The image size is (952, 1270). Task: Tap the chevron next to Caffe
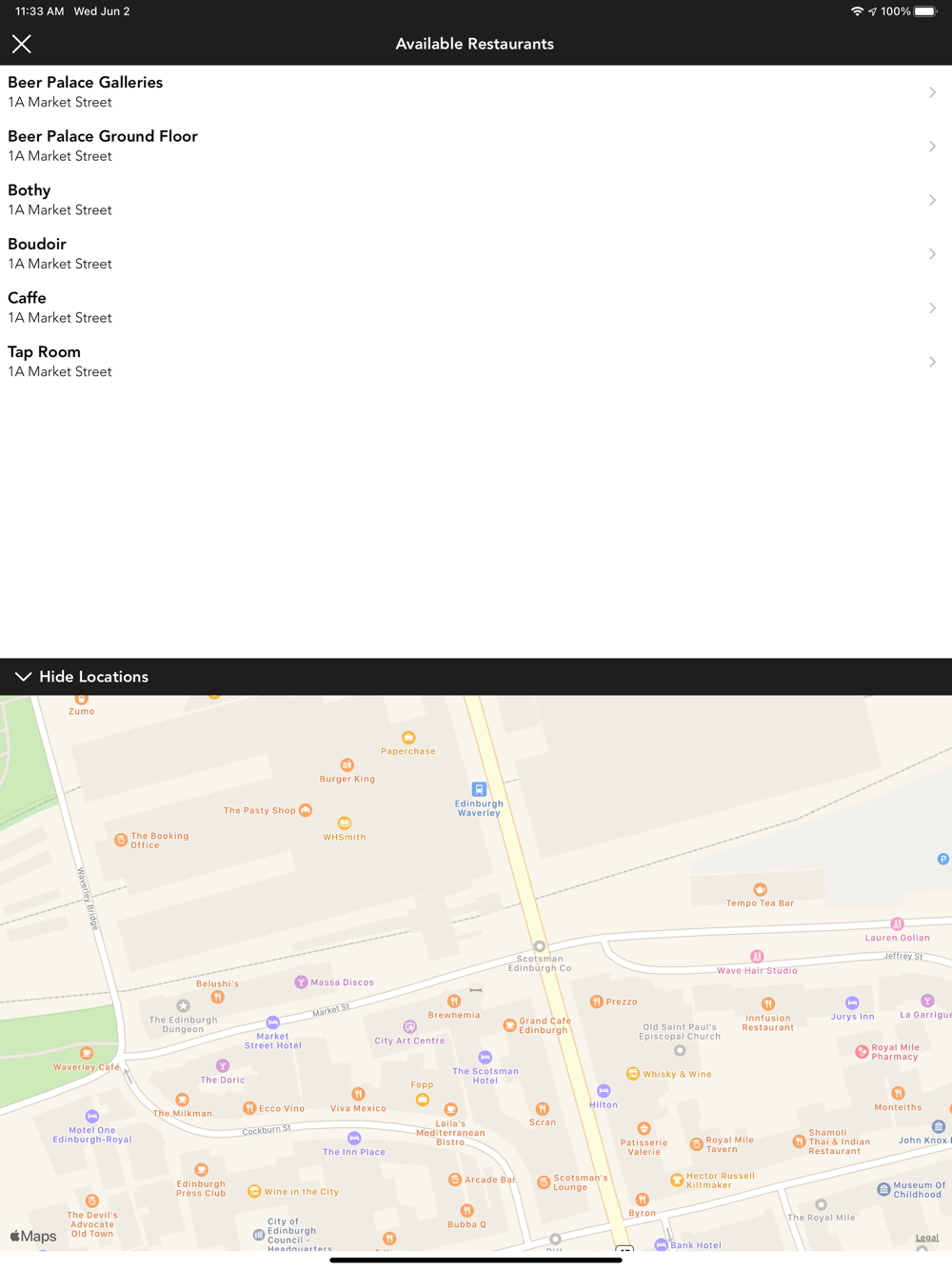[x=932, y=308]
